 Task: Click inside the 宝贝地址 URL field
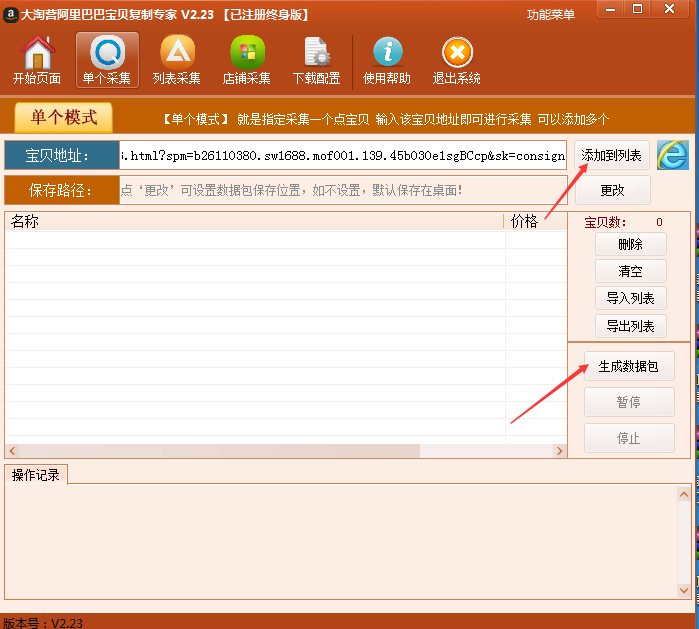[x=342, y=156]
